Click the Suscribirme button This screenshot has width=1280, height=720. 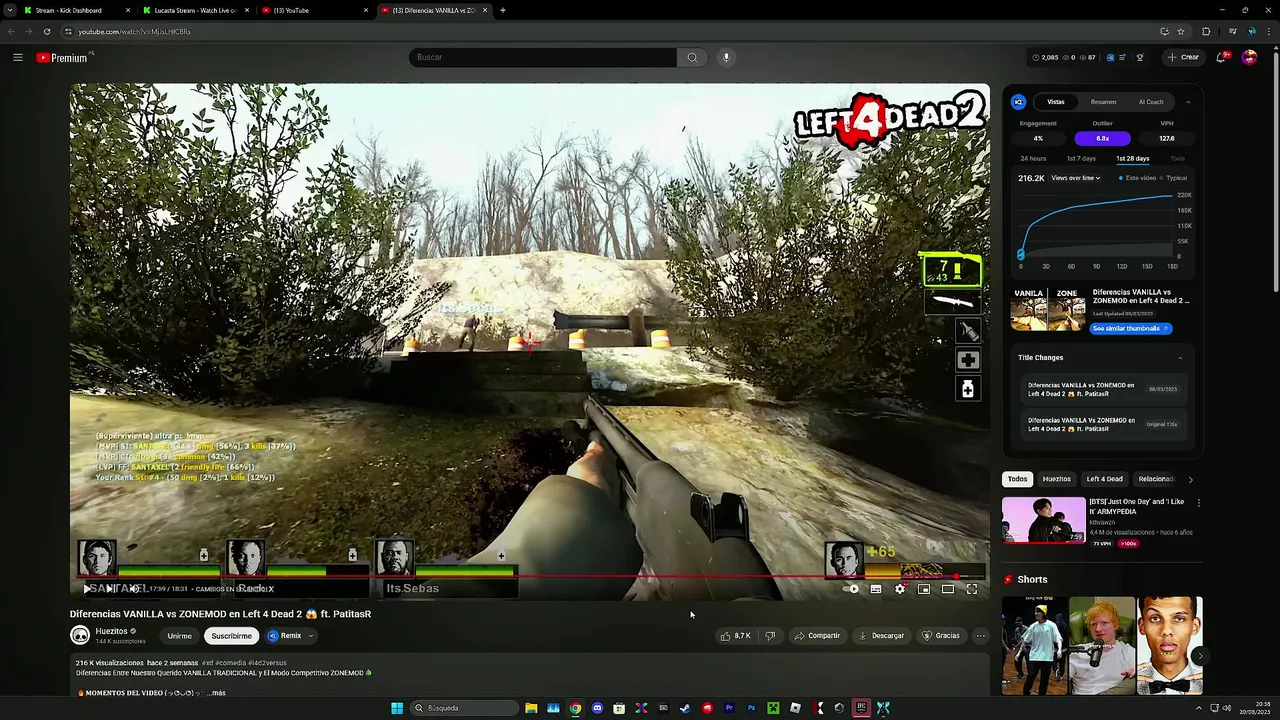tap(231, 636)
